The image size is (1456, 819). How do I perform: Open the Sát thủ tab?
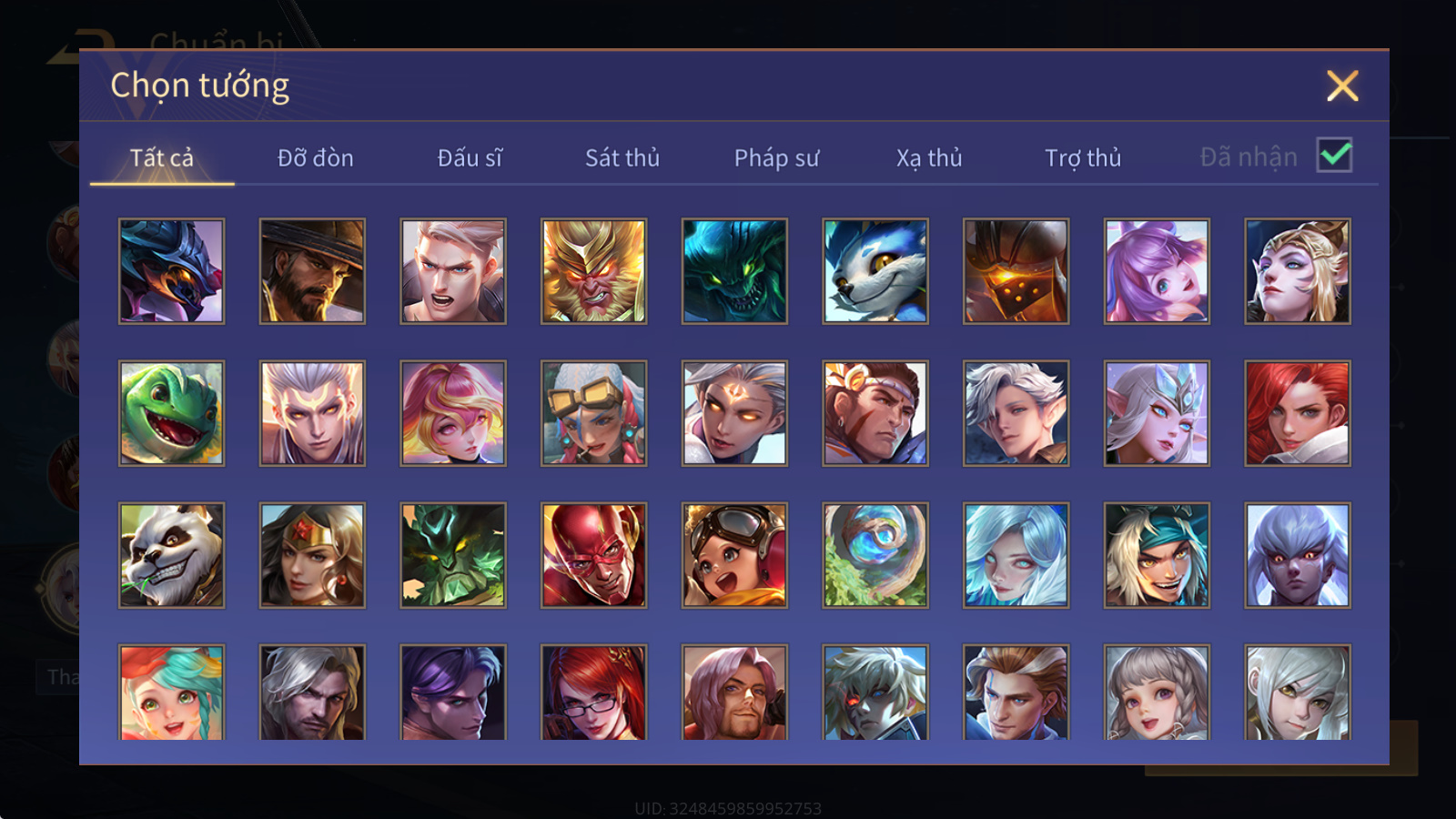(622, 158)
